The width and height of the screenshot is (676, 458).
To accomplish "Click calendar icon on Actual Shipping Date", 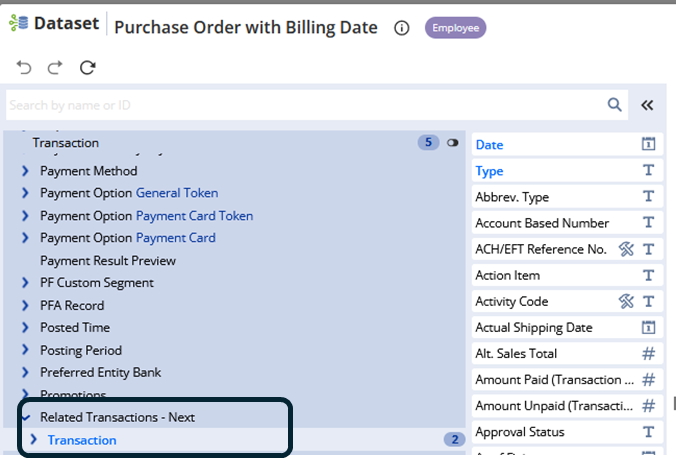I will (x=648, y=327).
